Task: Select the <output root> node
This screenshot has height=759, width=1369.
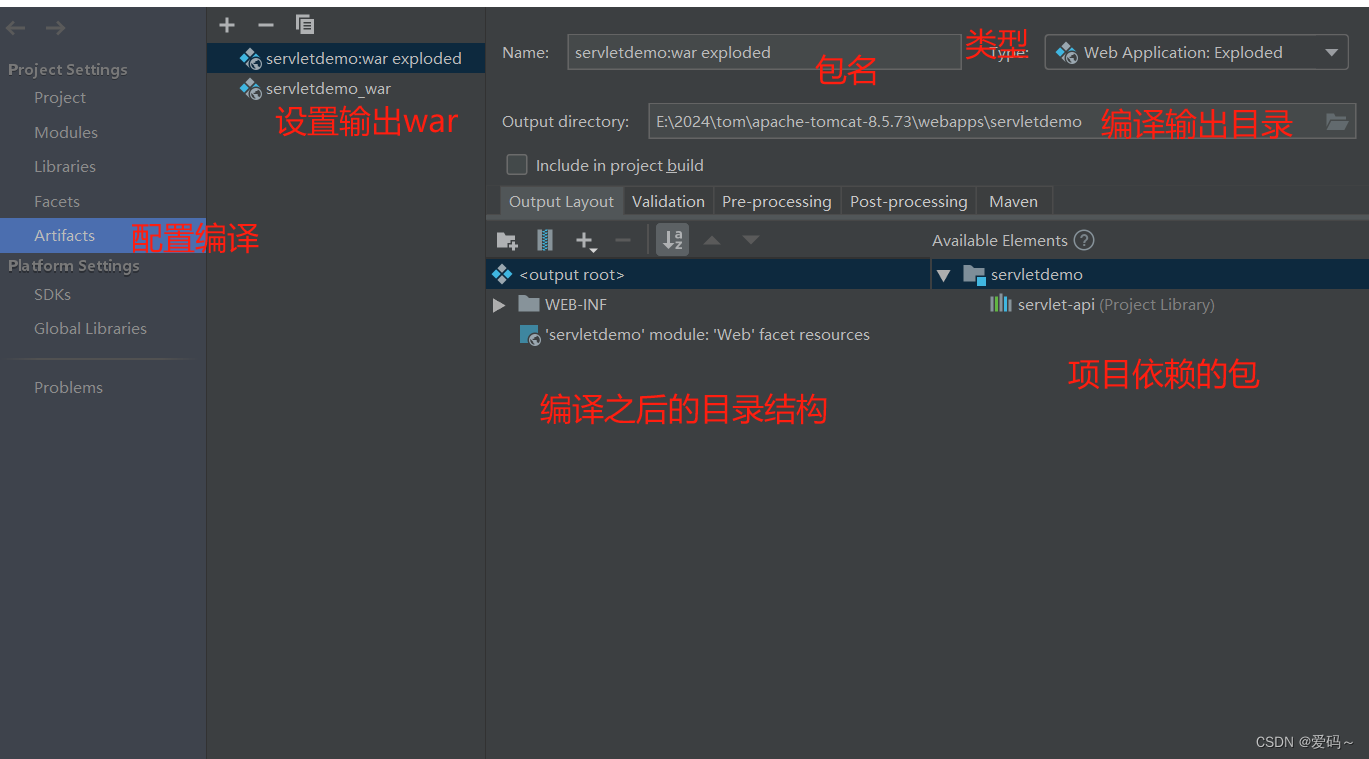Action: pos(708,274)
